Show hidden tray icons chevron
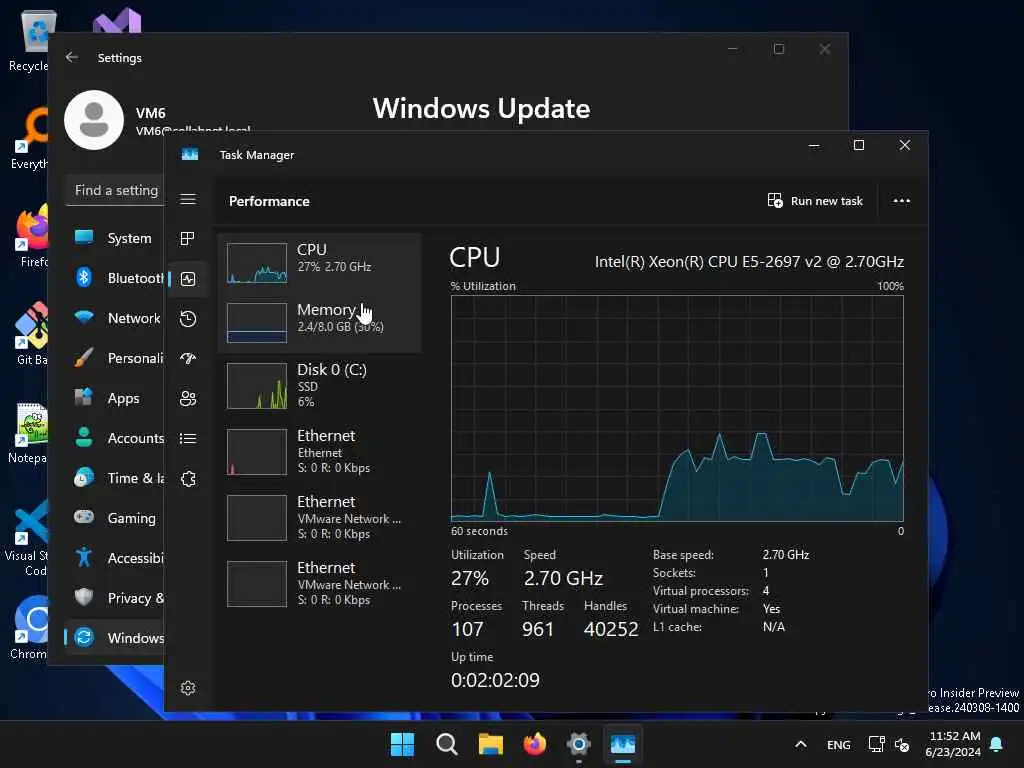This screenshot has height=768, width=1024. [x=801, y=744]
